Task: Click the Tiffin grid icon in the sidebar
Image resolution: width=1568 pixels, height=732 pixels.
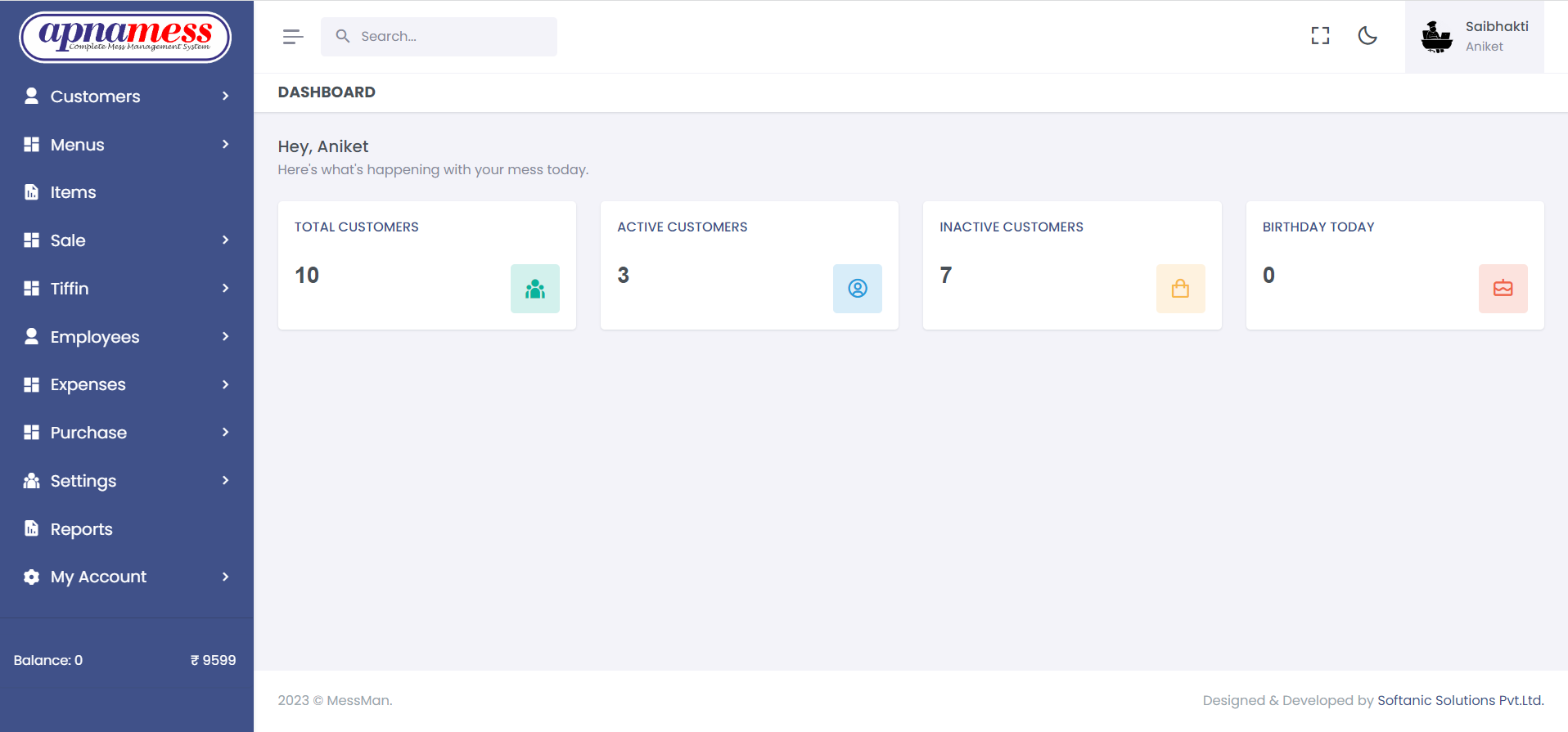Action: 31,288
